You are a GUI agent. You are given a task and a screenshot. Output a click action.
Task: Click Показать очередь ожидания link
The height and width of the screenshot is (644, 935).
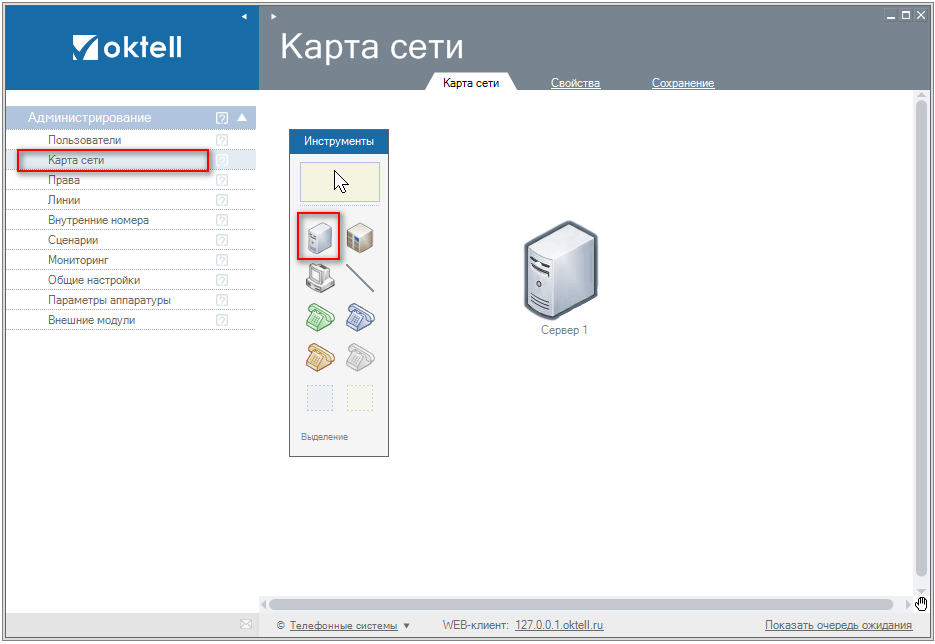tap(838, 625)
